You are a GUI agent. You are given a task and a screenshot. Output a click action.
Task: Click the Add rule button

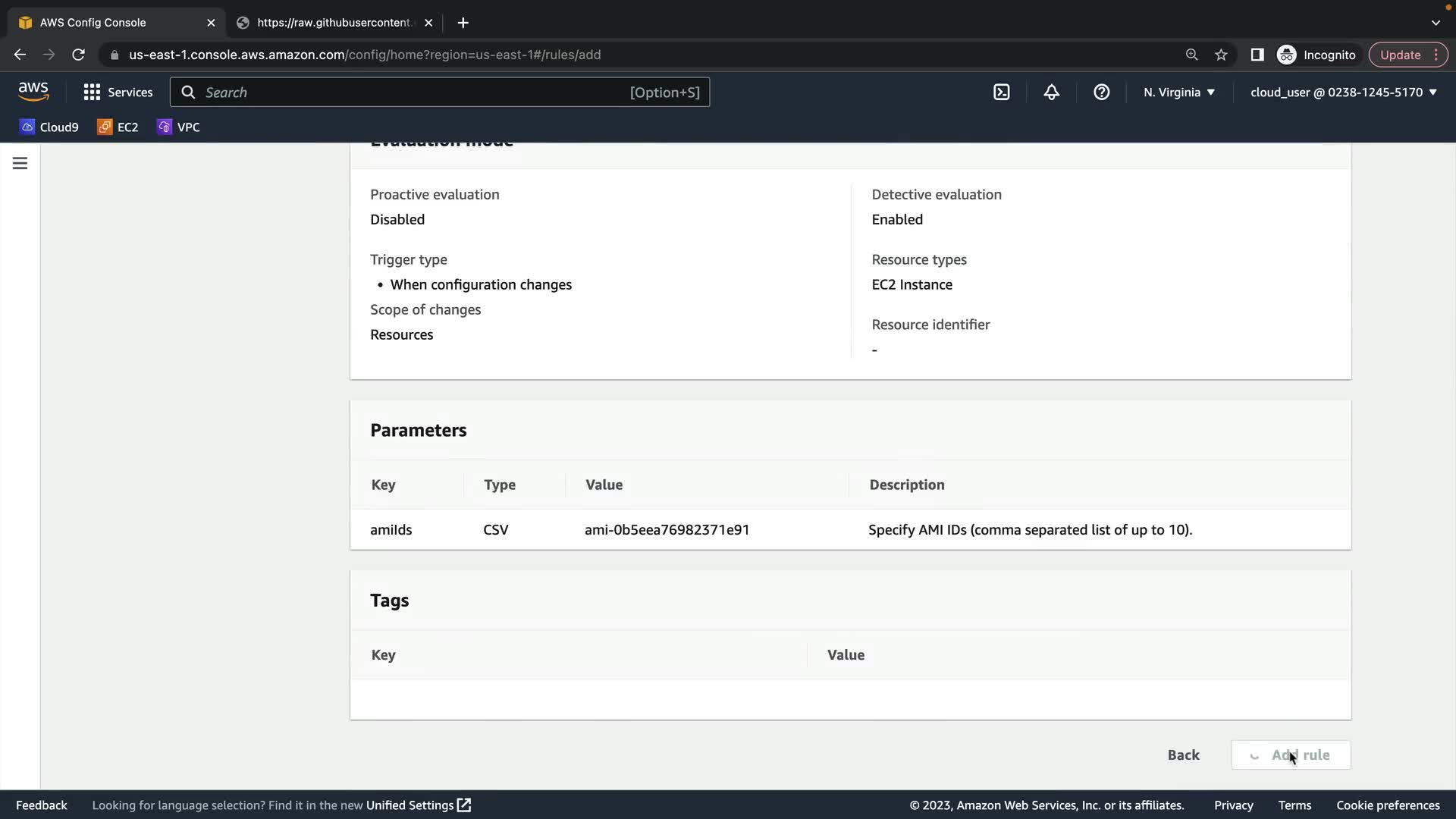pyautogui.click(x=1291, y=755)
